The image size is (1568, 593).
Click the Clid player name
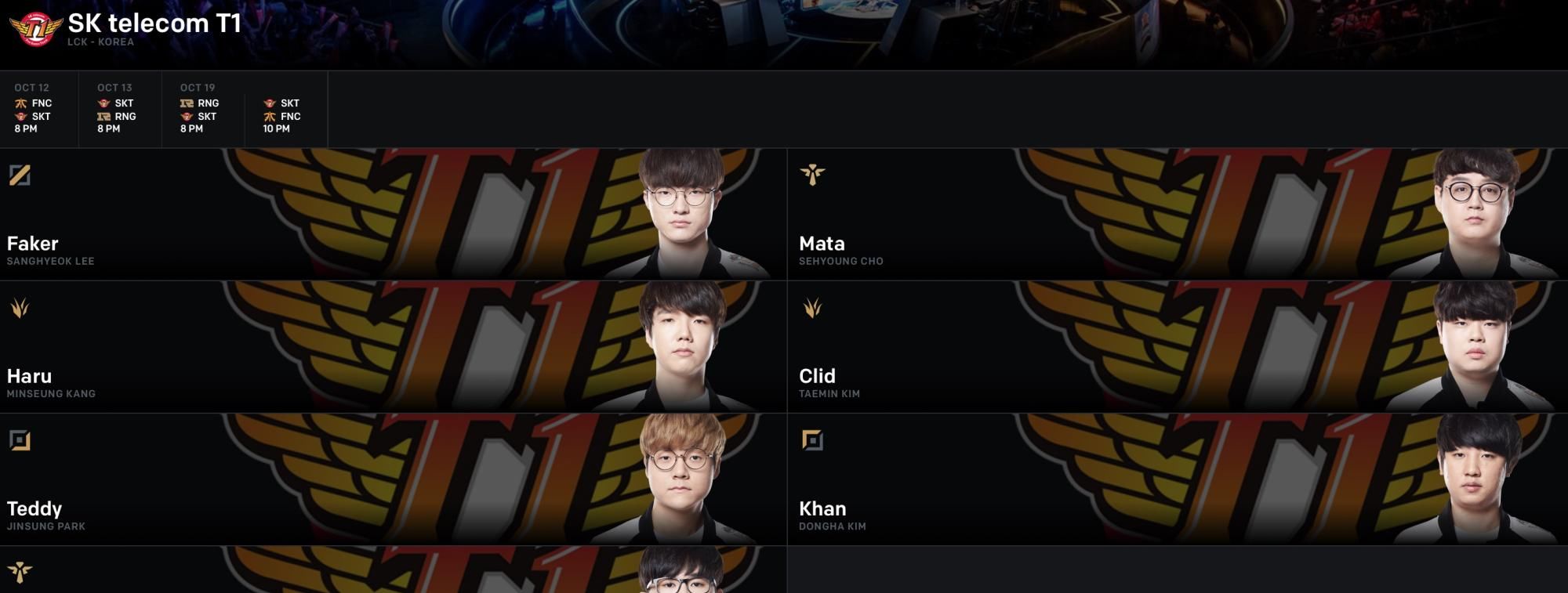click(x=817, y=376)
